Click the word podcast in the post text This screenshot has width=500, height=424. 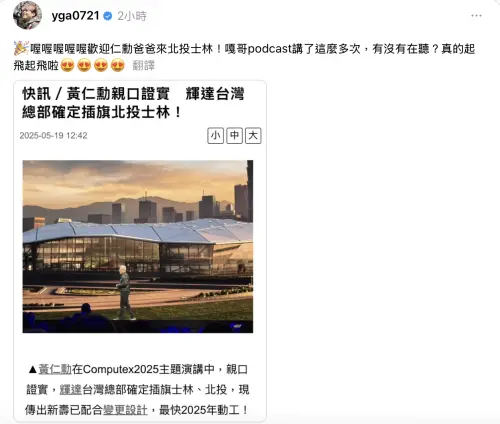tap(270, 49)
